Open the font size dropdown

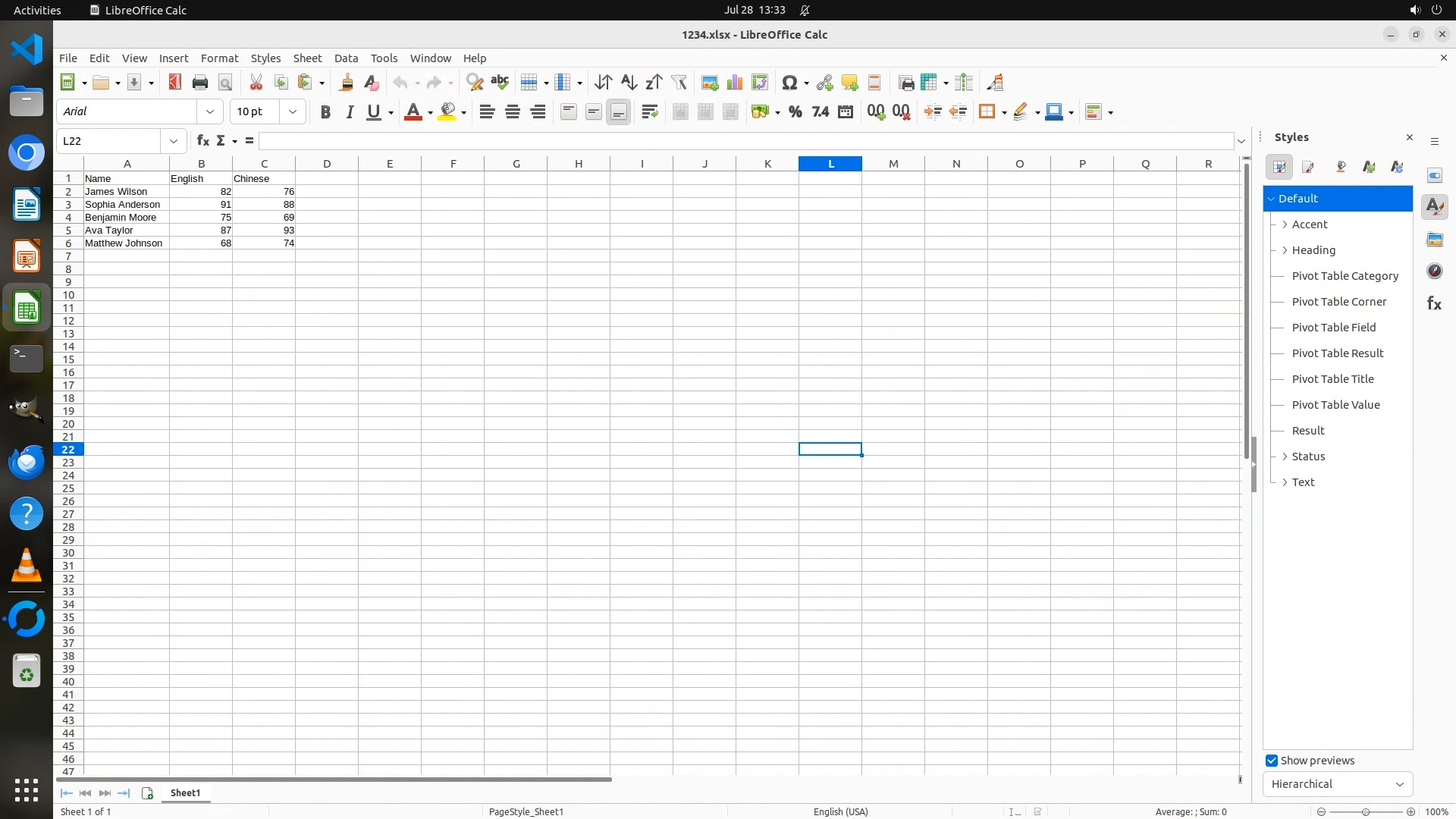click(292, 112)
